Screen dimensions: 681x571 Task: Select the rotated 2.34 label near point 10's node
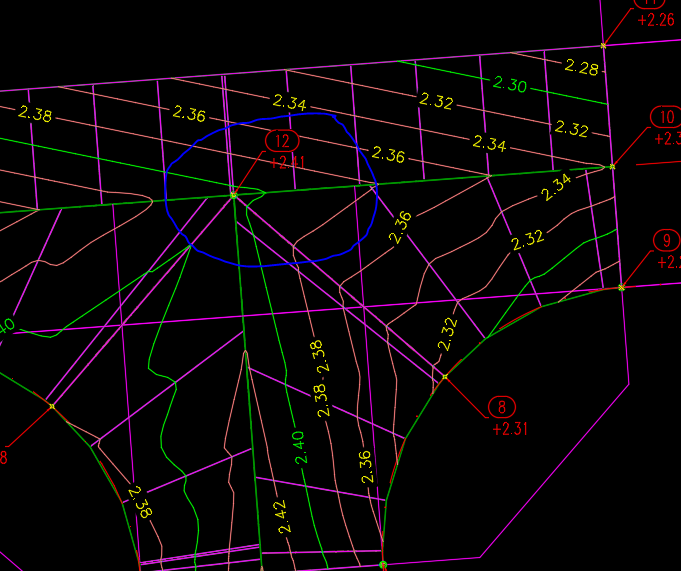(556, 187)
